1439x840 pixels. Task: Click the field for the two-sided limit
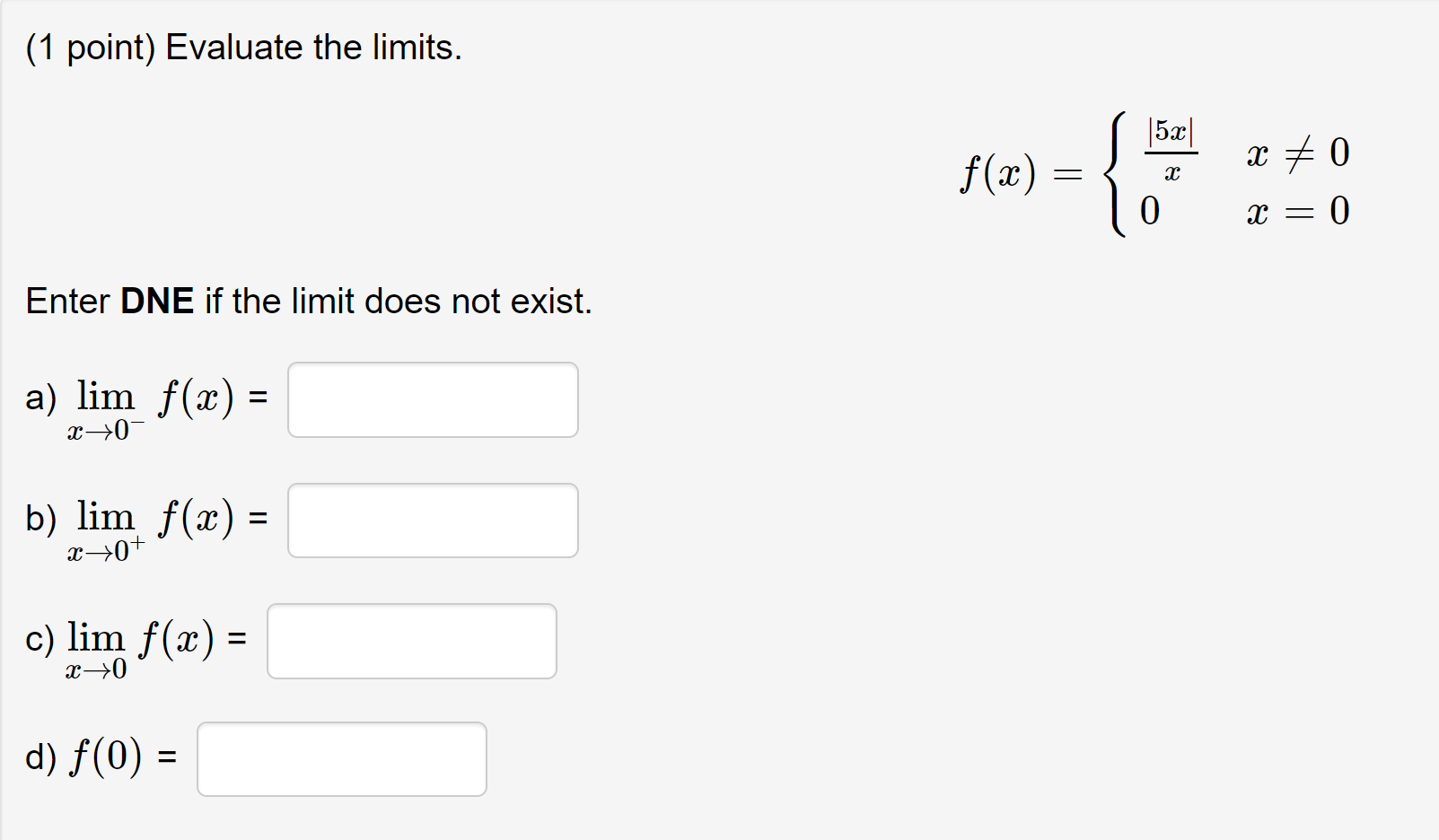pyautogui.click(x=412, y=641)
